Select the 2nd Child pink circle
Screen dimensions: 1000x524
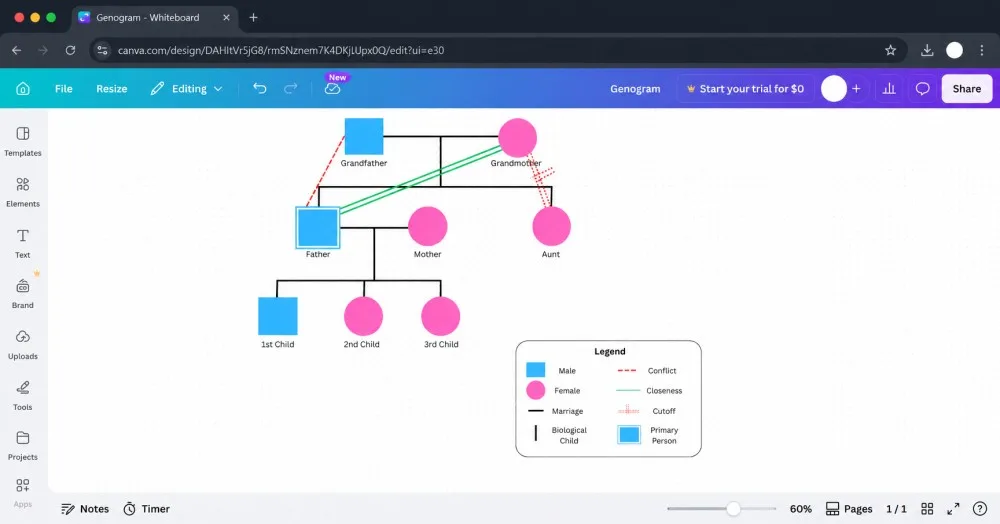(364, 316)
